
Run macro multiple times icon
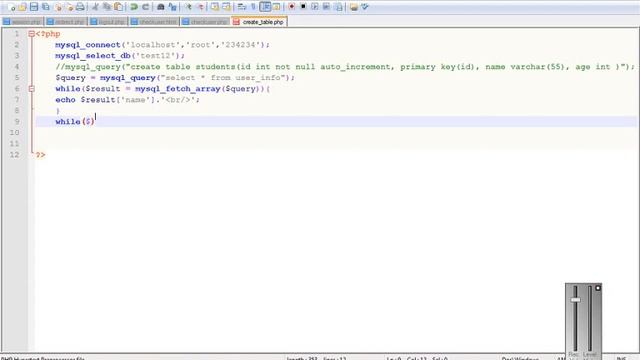pyautogui.click(x=326, y=7)
